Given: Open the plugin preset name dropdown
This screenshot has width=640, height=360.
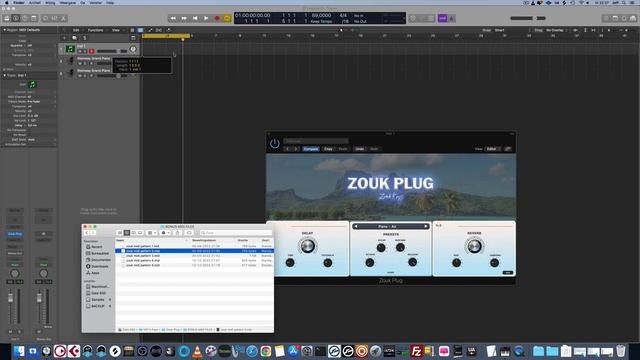Looking at the screenshot, I should (x=316, y=141).
